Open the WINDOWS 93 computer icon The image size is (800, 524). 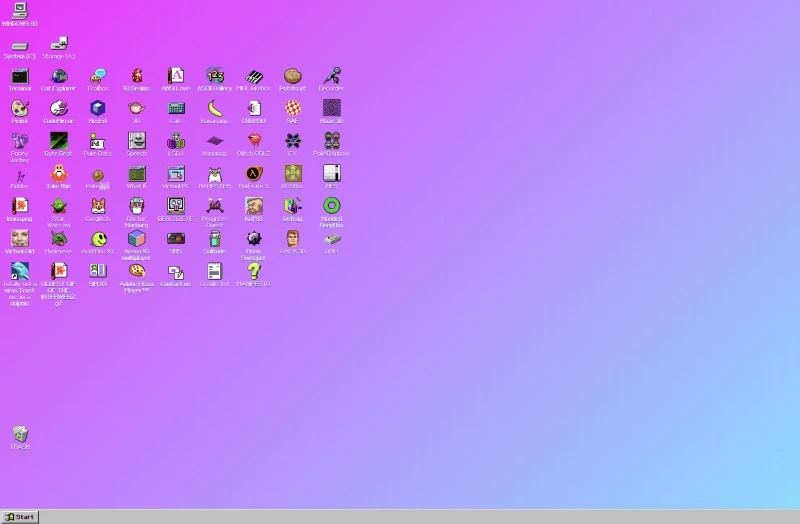(x=19, y=11)
